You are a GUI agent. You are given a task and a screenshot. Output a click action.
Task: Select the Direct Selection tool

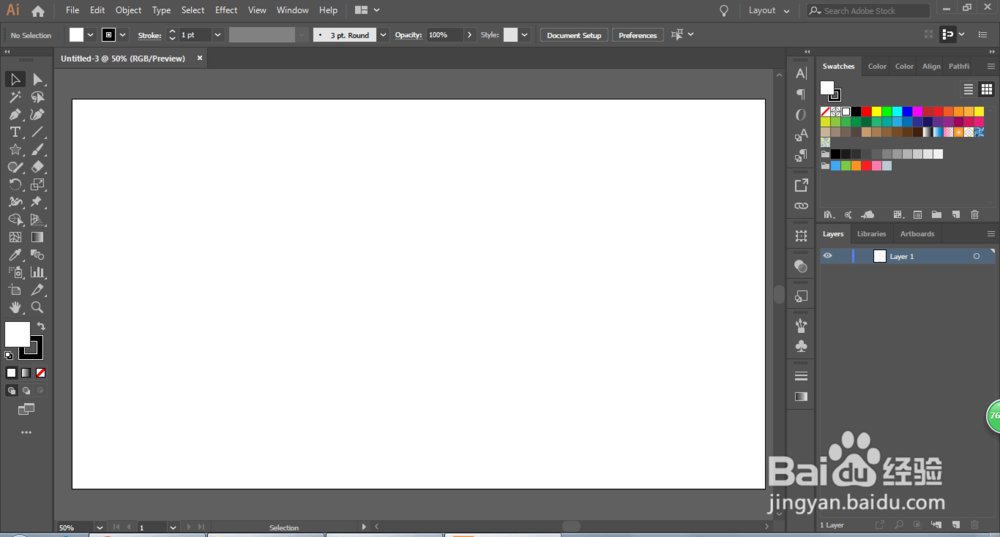pos(38,79)
